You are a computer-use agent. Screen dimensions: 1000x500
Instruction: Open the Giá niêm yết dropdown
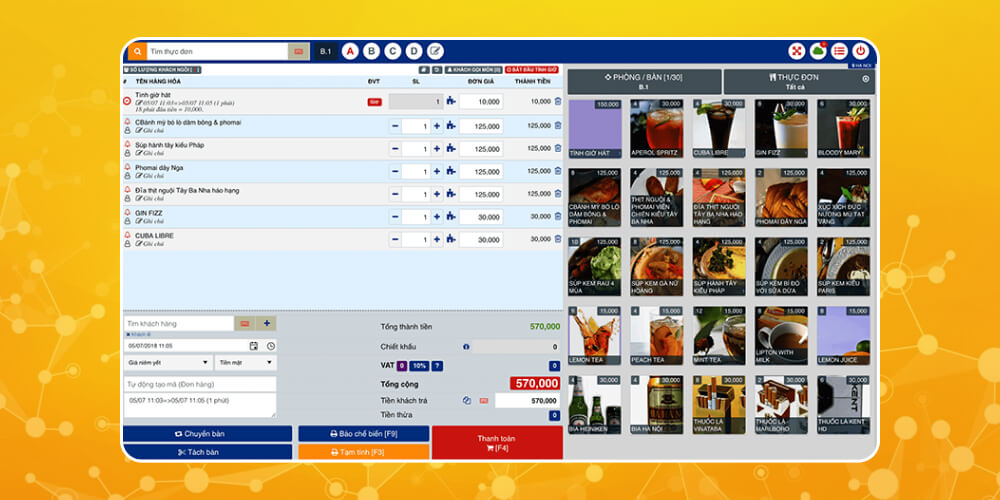(168, 362)
